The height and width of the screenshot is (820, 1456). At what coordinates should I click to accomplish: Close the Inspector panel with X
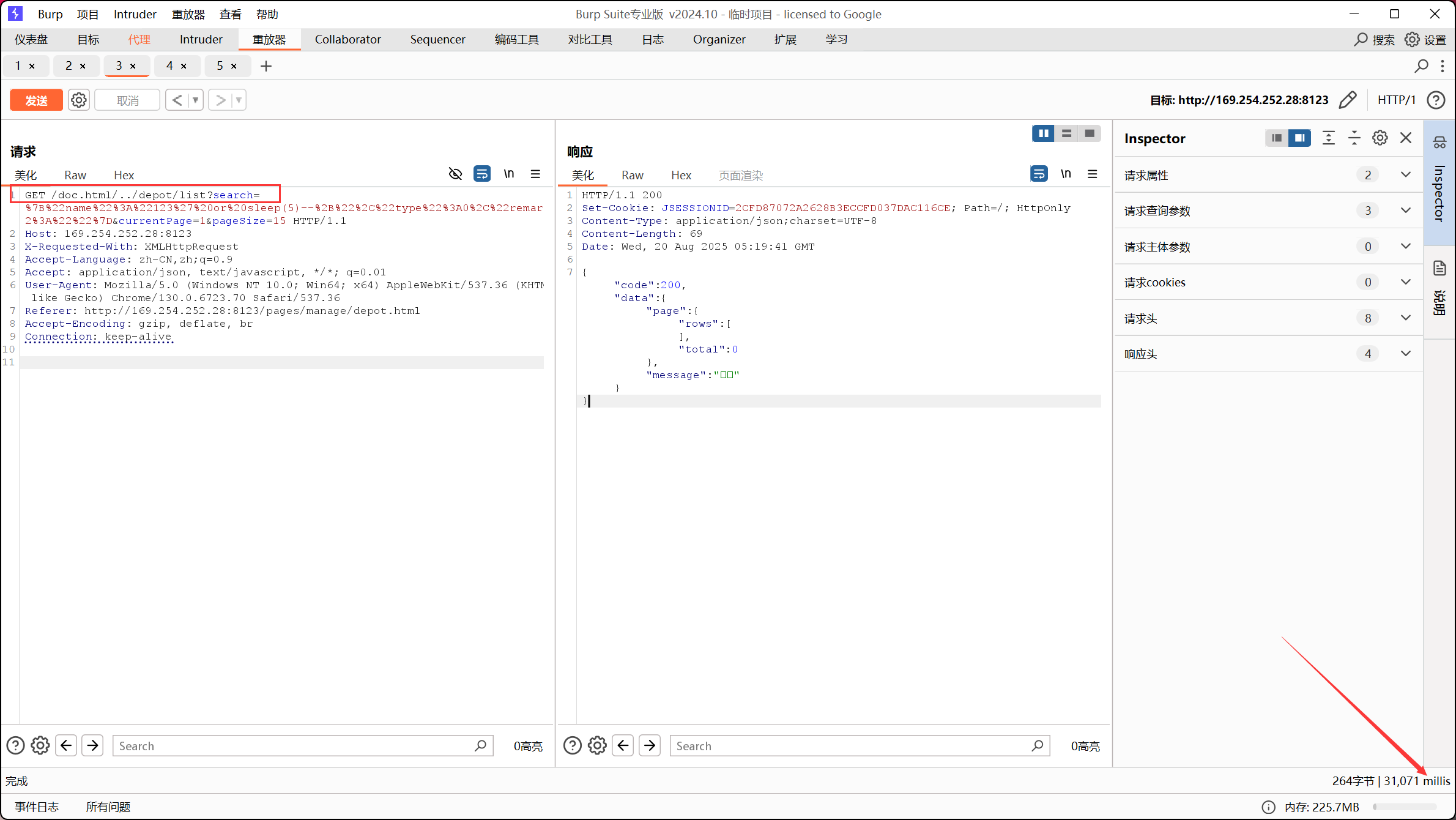pos(1406,138)
